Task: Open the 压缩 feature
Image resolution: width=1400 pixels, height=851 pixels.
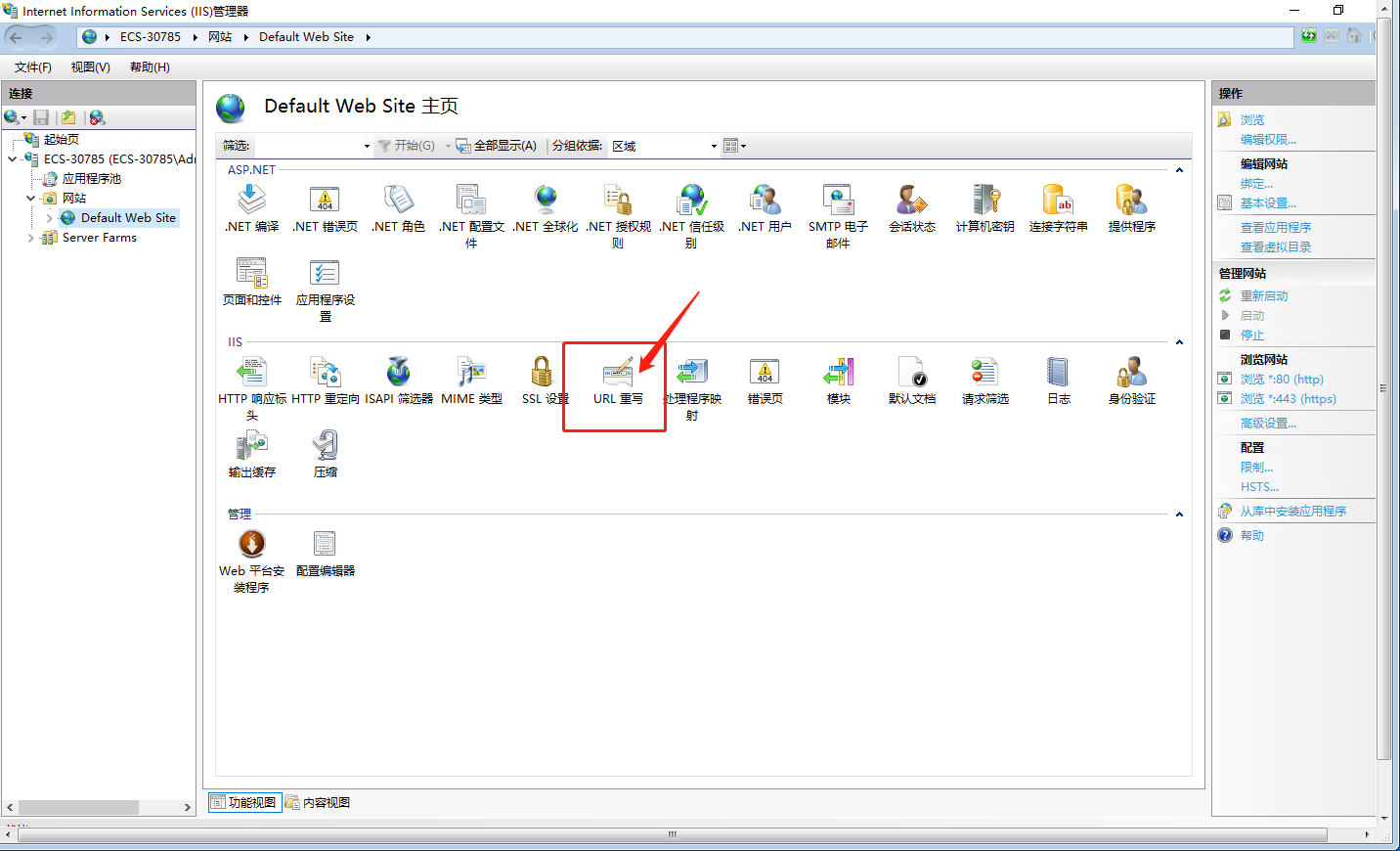Action: click(x=325, y=450)
